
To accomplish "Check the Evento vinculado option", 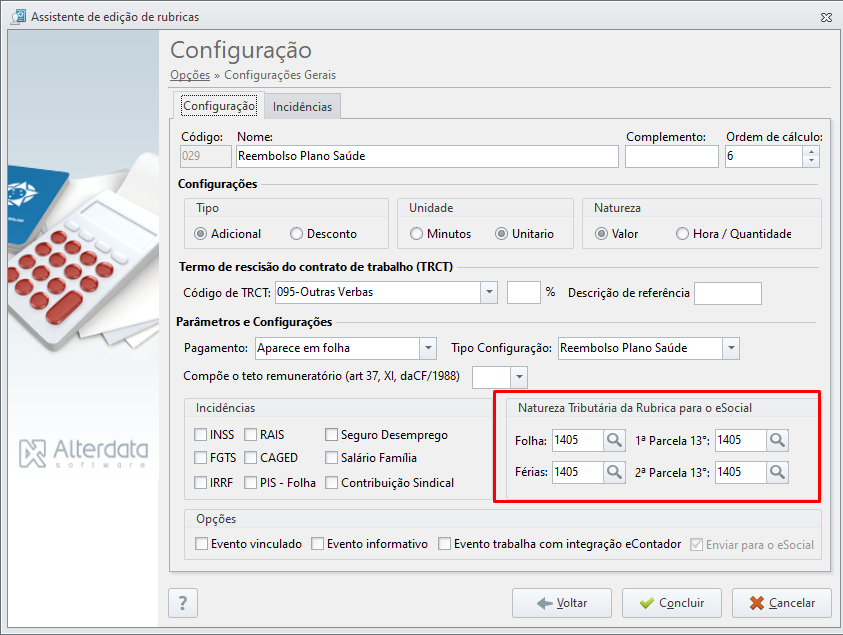I will [202, 544].
